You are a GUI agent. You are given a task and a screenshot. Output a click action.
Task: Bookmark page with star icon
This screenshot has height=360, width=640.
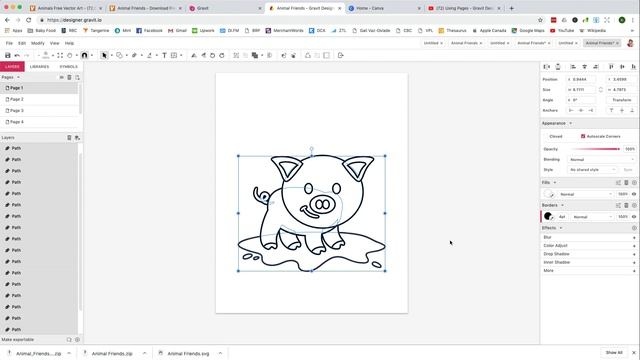pyautogui.click(x=540, y=20)
